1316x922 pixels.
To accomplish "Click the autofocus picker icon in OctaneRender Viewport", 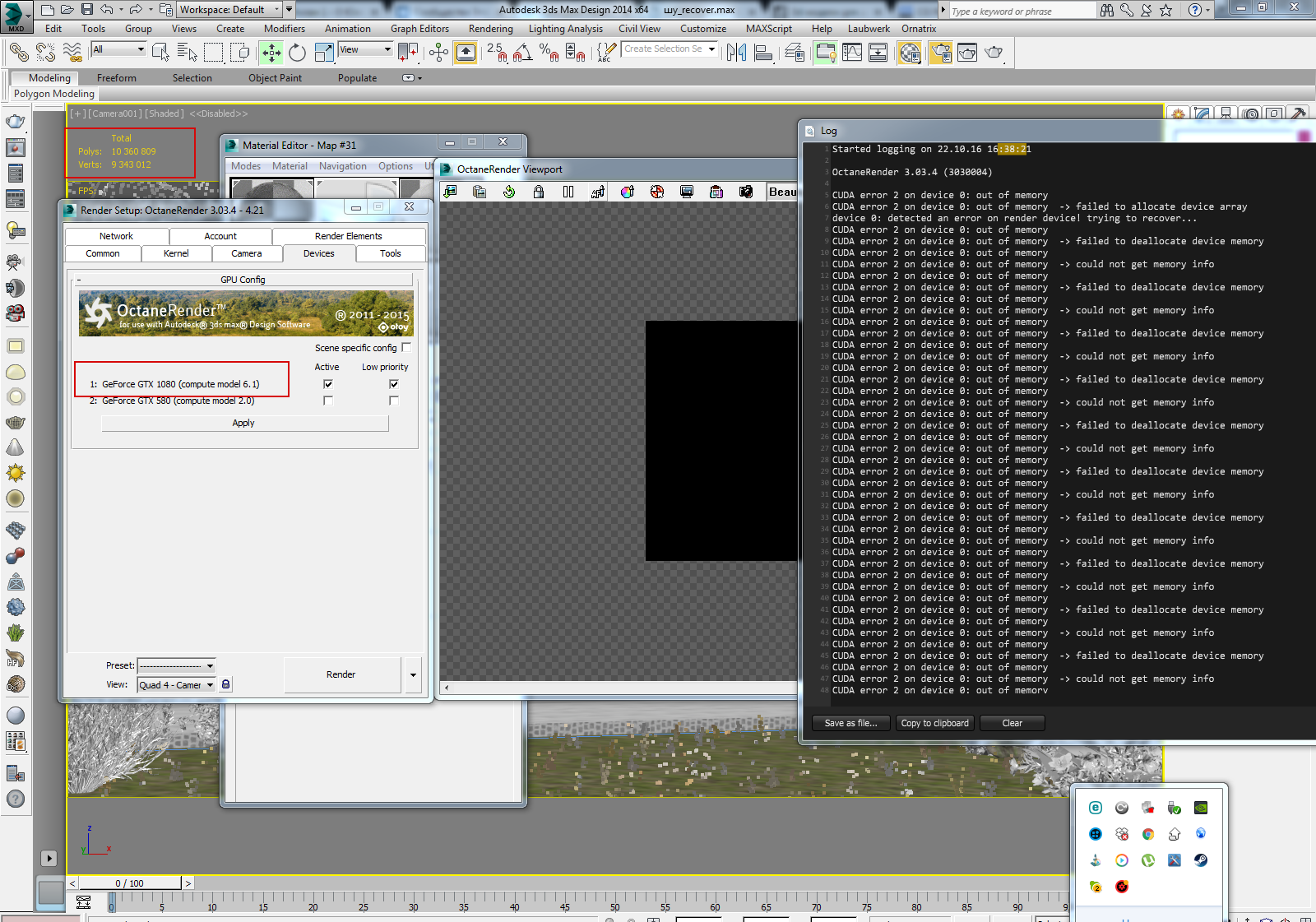I will (x=598, y=192).
